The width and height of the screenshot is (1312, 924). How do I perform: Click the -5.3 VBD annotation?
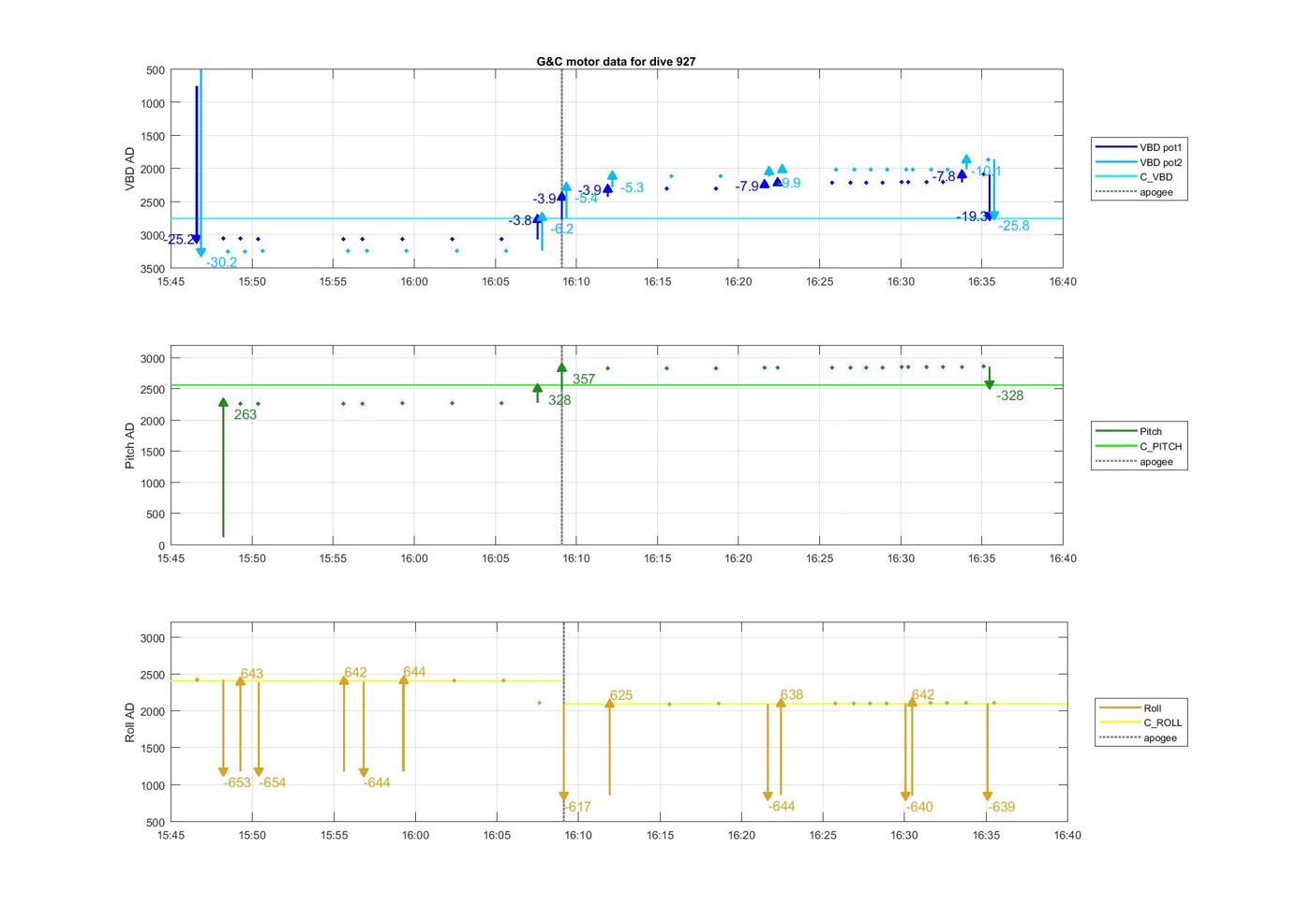pos(633,187)
